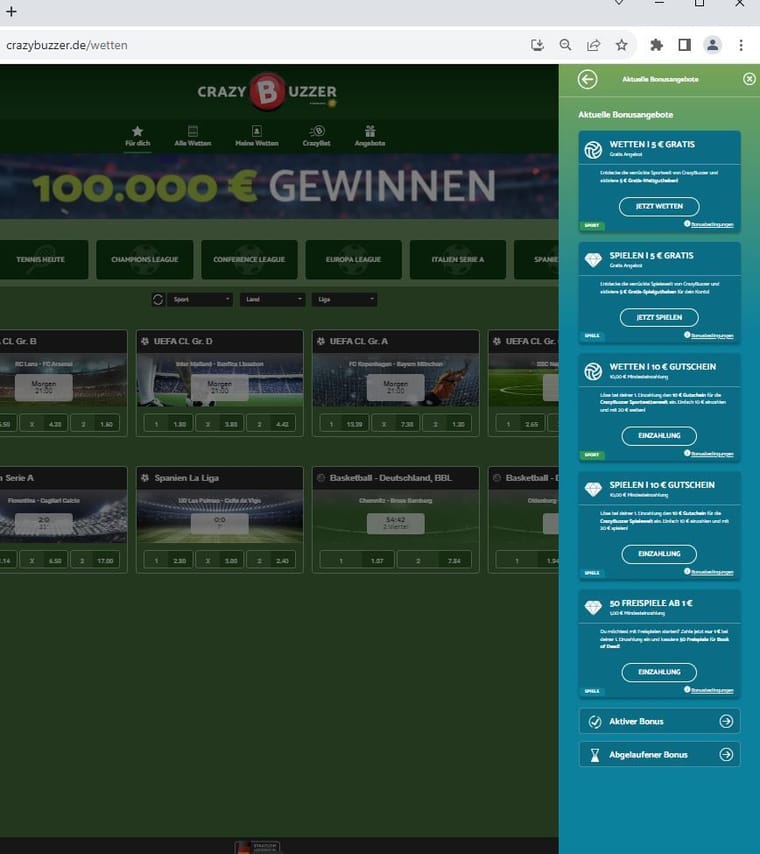Image resolution: width=760 pixels, height=854 pixels.
Task: Close the Aktuelle Bonusangebote panel
Action: (x=749, y=80)
